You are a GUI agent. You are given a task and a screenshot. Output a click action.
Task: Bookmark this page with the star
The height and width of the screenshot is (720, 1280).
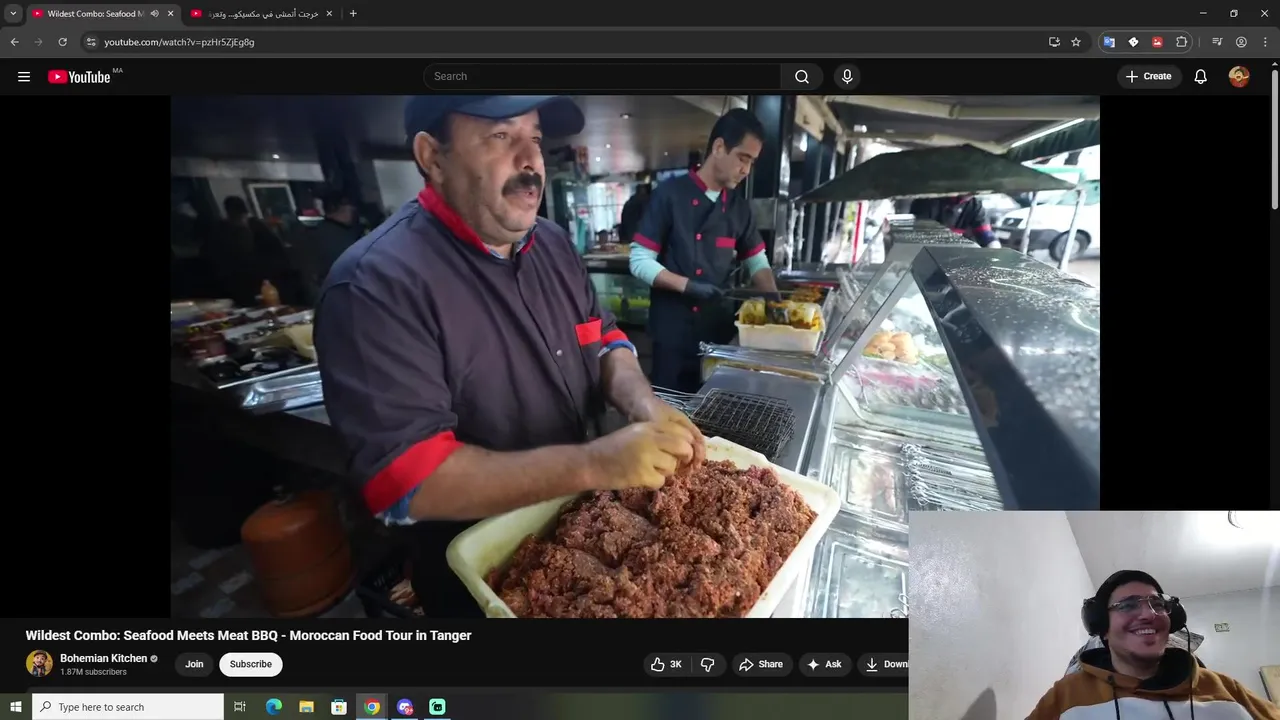pyautogui.click(x=1076, y=42)
